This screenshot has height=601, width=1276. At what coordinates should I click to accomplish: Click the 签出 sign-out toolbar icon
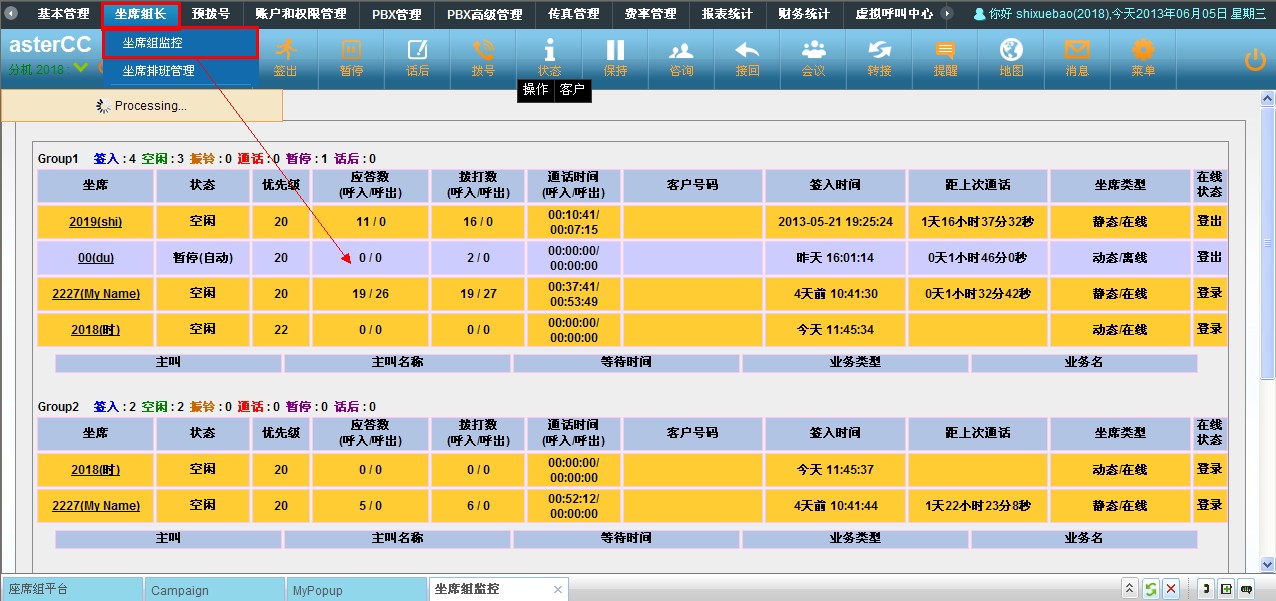pyautogui.click(x=286, y=57)
